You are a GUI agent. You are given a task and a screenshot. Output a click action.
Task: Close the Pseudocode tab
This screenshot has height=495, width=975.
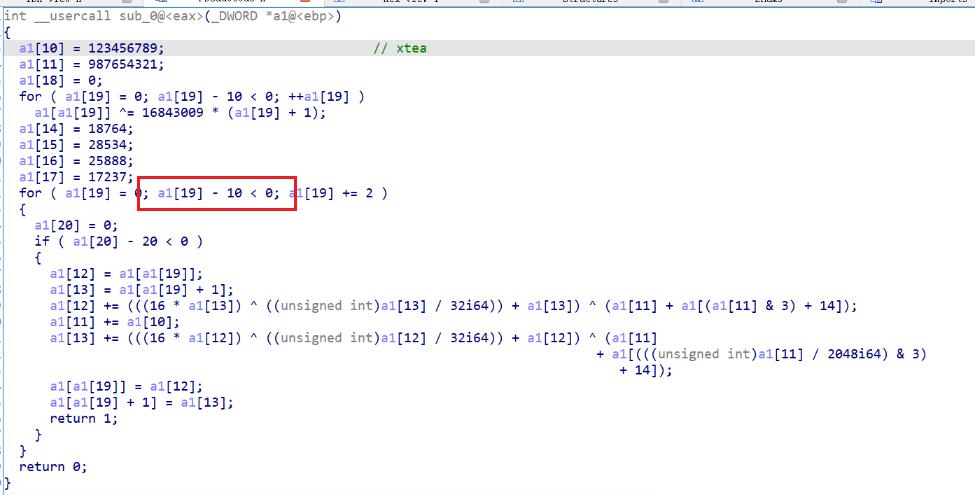pyautogui.click(x=305, y=2)
